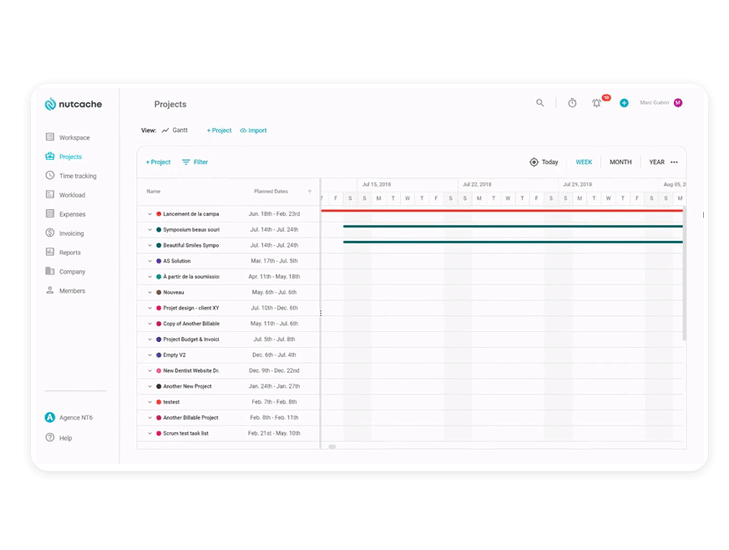
Task: Expand the Lancement de la campa project row
Action: point(150,214)
